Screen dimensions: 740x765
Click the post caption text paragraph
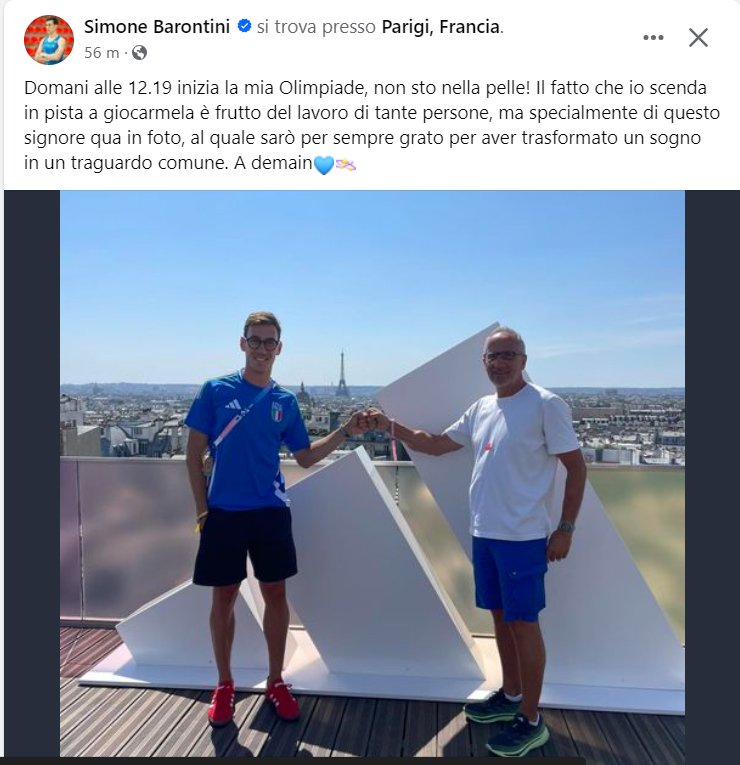(372, 125)
